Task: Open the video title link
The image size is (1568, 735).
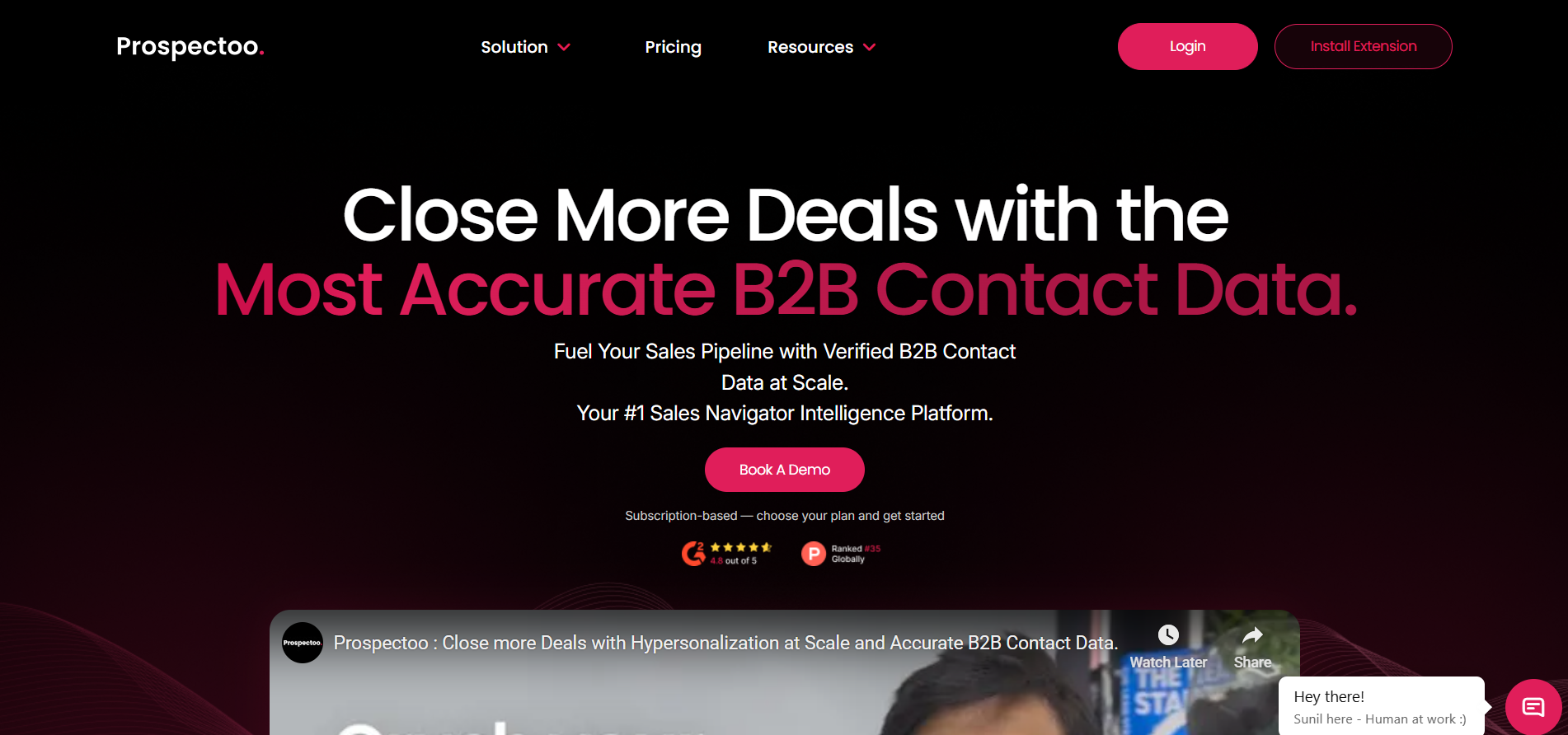Action: click(725, 643)
